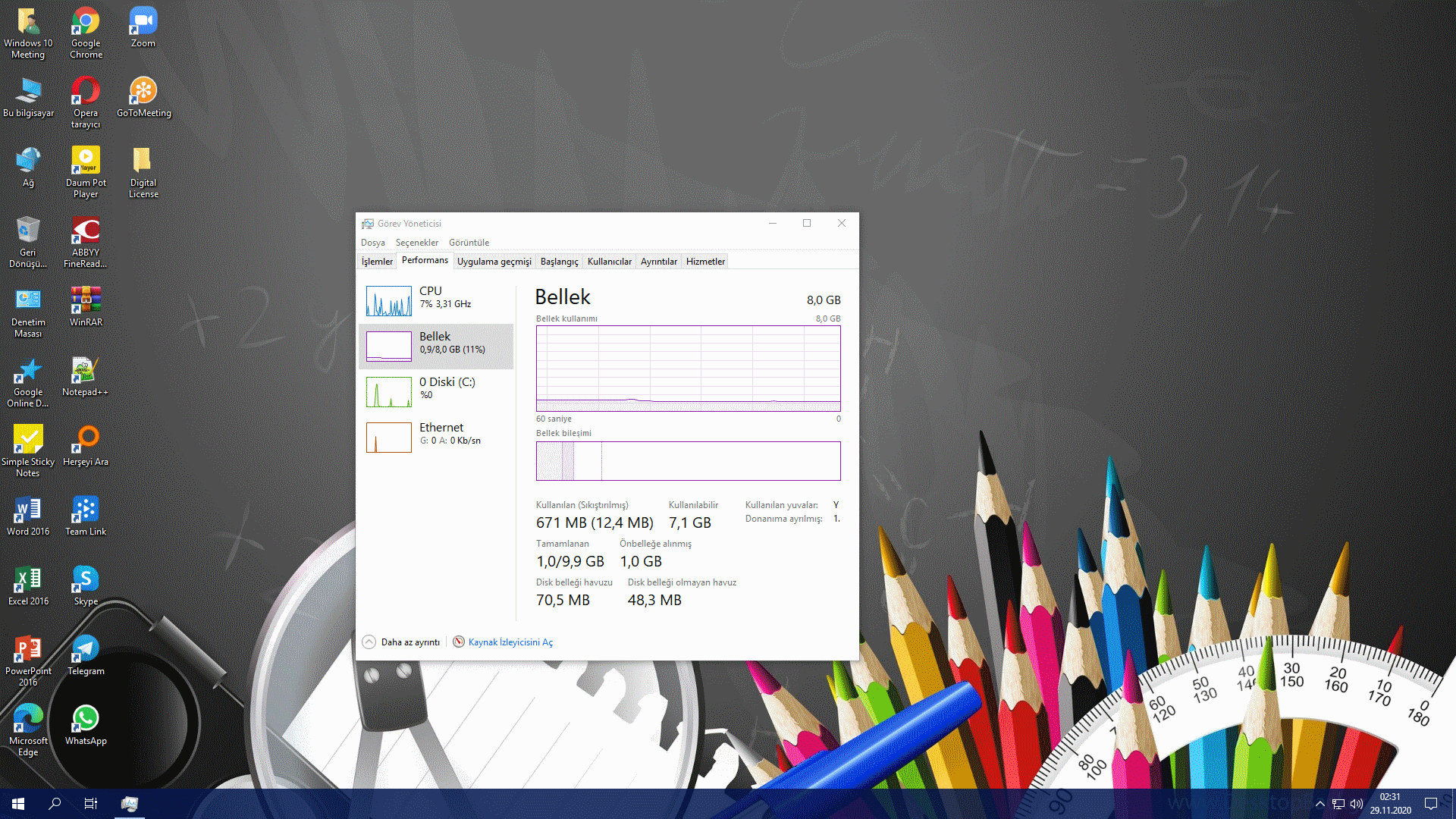
Task: Minimize the Görev Yöneticisi window
Action: click(773, 223)
